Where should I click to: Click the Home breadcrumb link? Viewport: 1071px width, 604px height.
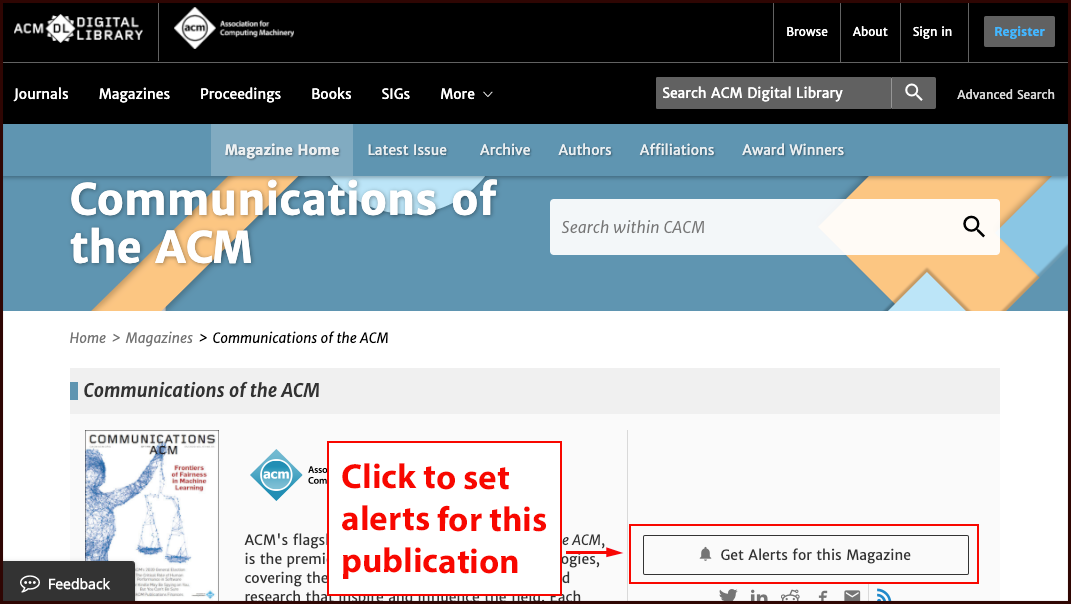pos(87,338)
